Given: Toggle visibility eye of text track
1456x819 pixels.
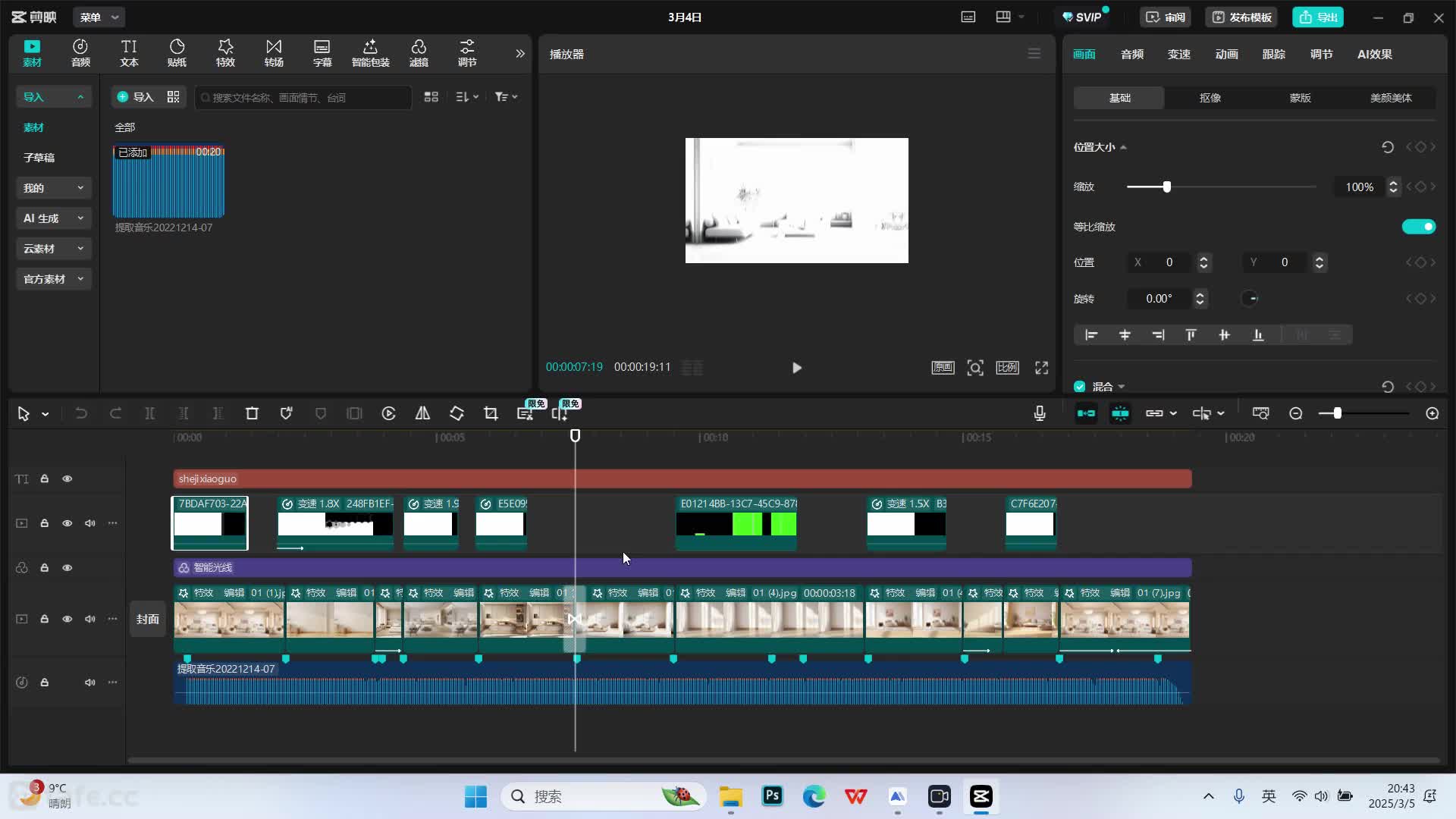Looking at the screenshot, I should coord(67,479).
